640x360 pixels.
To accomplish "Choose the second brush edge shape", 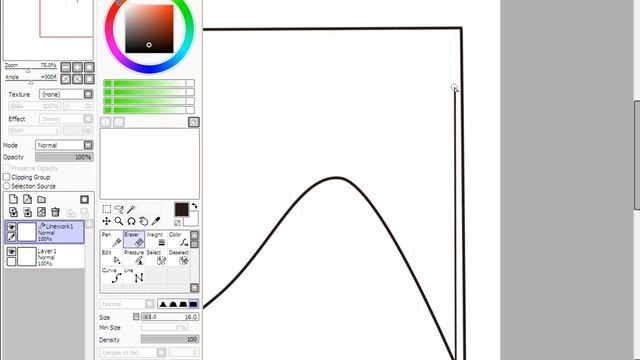I will coord(173,304).
